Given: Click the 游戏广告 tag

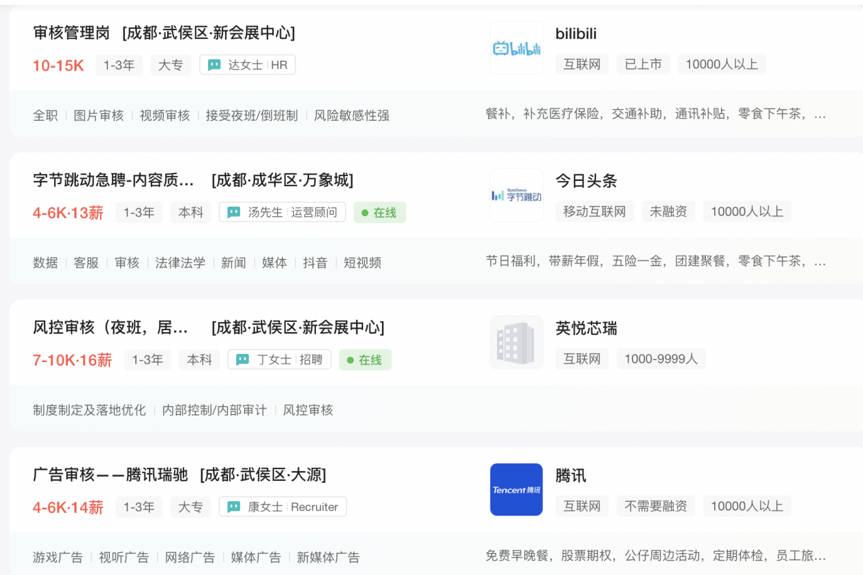Looking at the screenshot, I should pyautogui.click(x=58, y=557).
